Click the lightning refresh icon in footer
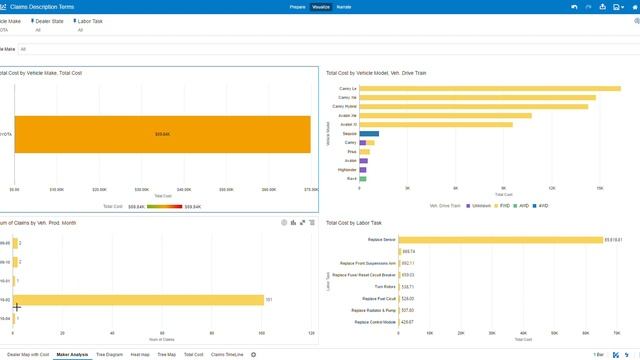This screenshot has width=640, height=360. point(627,355)
